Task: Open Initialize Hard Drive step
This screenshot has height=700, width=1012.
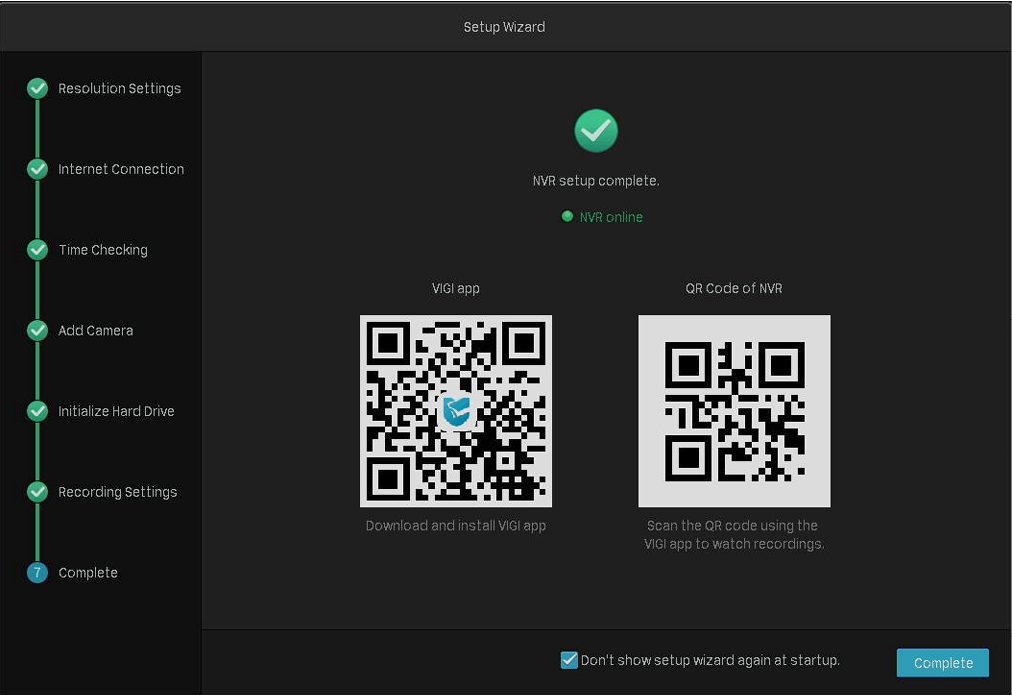Action: [116, 411]
